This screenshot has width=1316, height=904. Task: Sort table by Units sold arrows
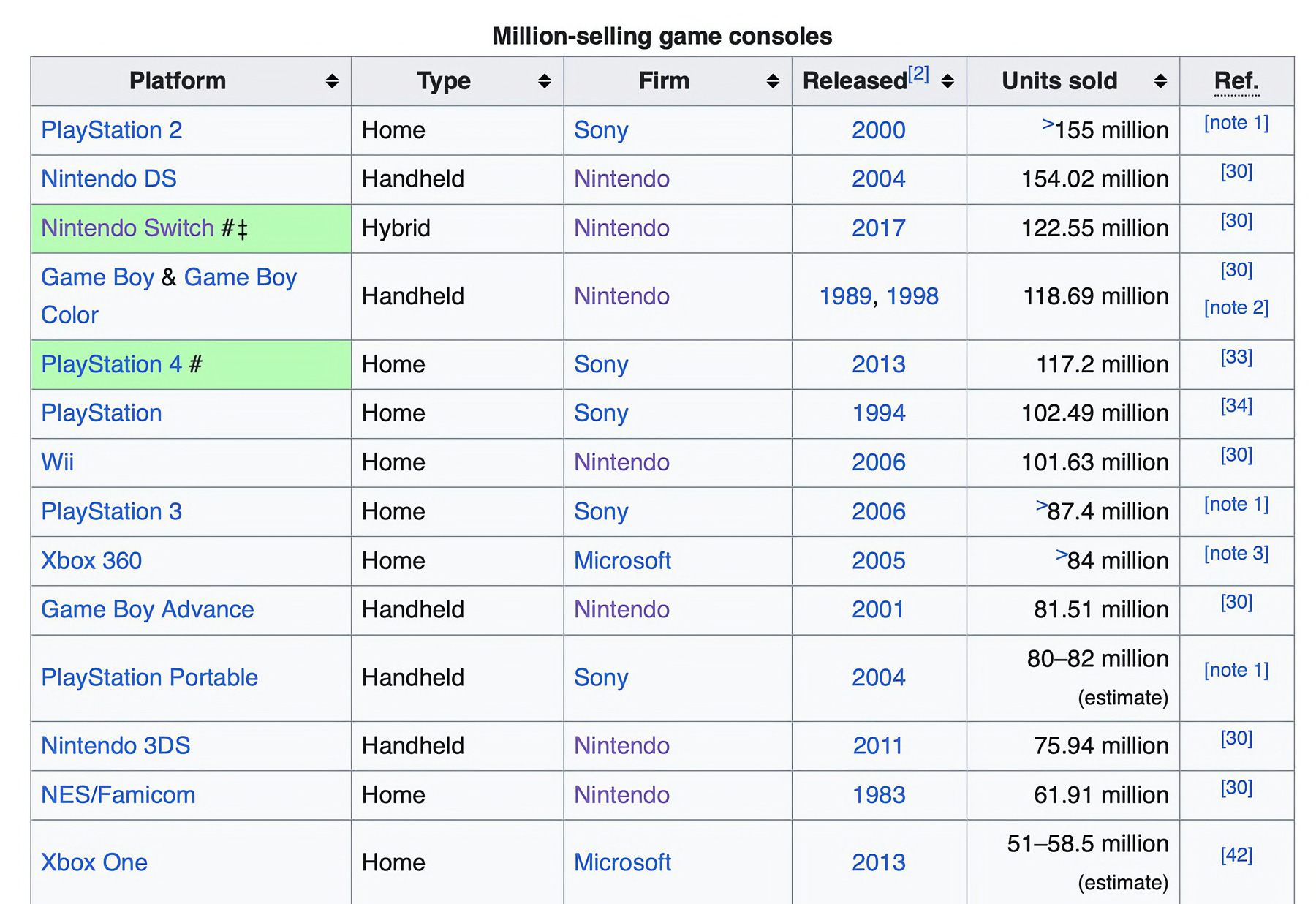1160,81
